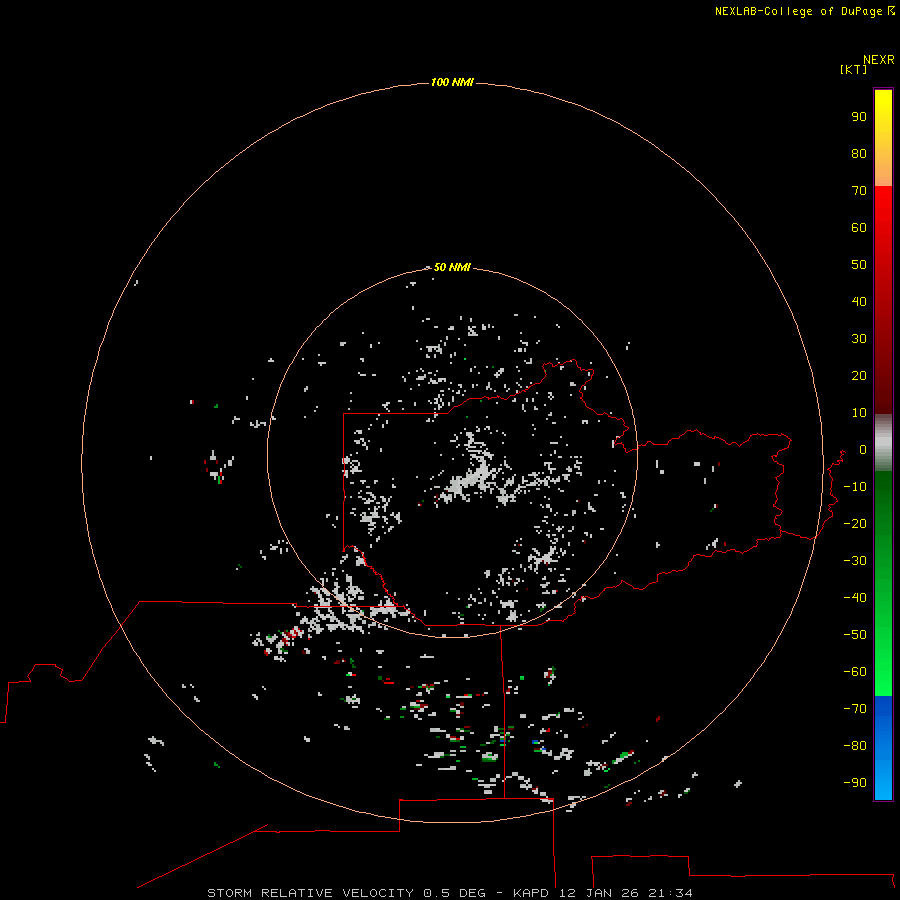Click the NEXLAB-College of DuPage credit text

coord(798,11)
